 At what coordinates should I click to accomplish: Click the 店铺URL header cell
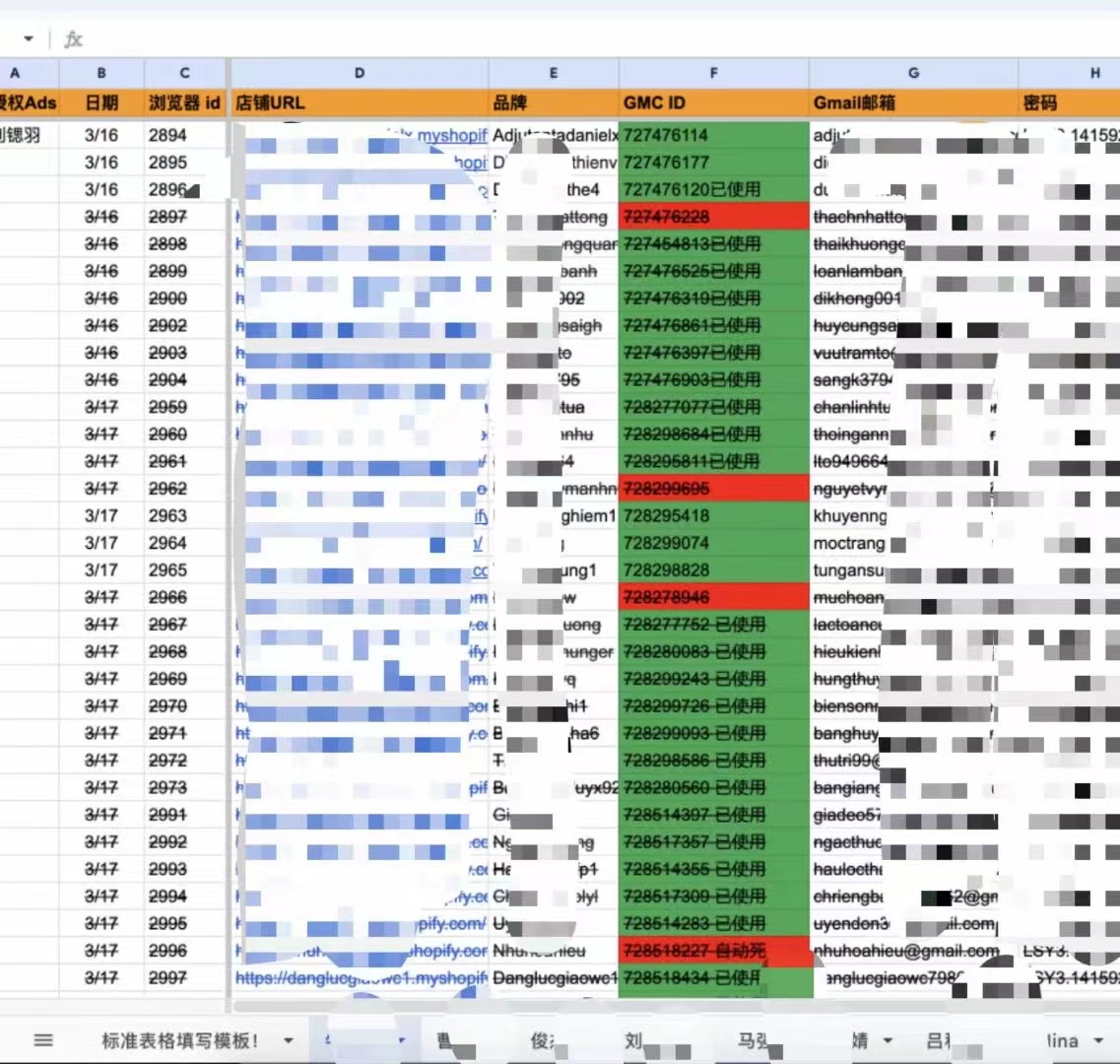pyautogui.click(x=359, y=102)
